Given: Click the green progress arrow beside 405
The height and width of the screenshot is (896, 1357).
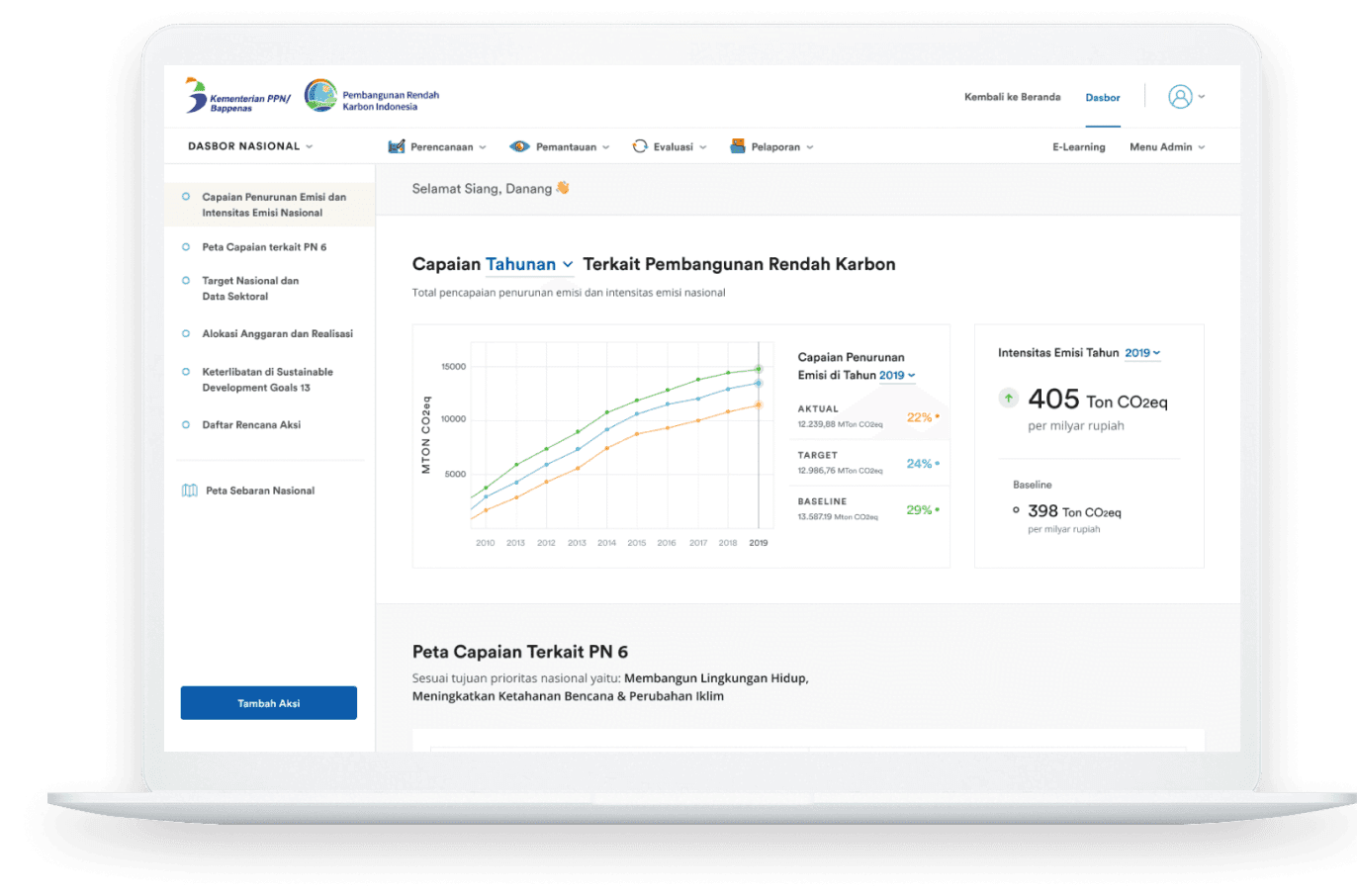Looking at the screenshot, I should [1008, 398].
